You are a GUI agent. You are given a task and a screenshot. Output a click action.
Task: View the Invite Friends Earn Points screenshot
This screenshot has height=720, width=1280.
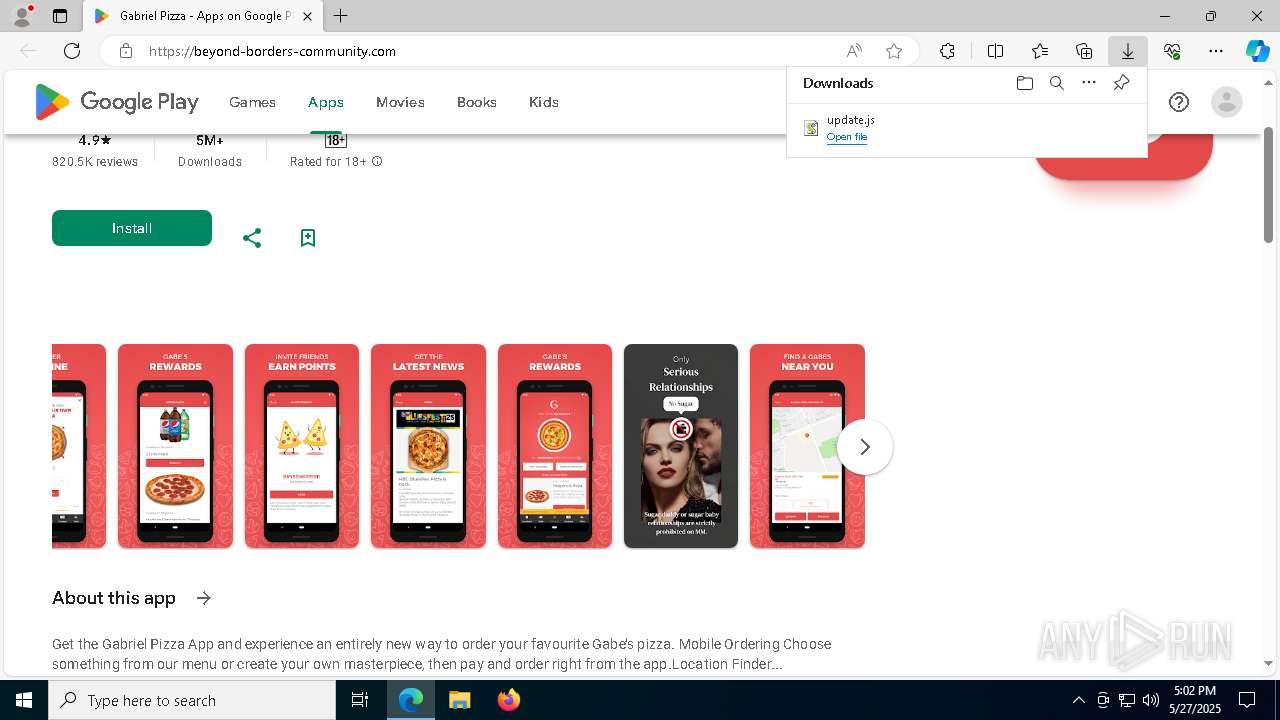(302, 446)
